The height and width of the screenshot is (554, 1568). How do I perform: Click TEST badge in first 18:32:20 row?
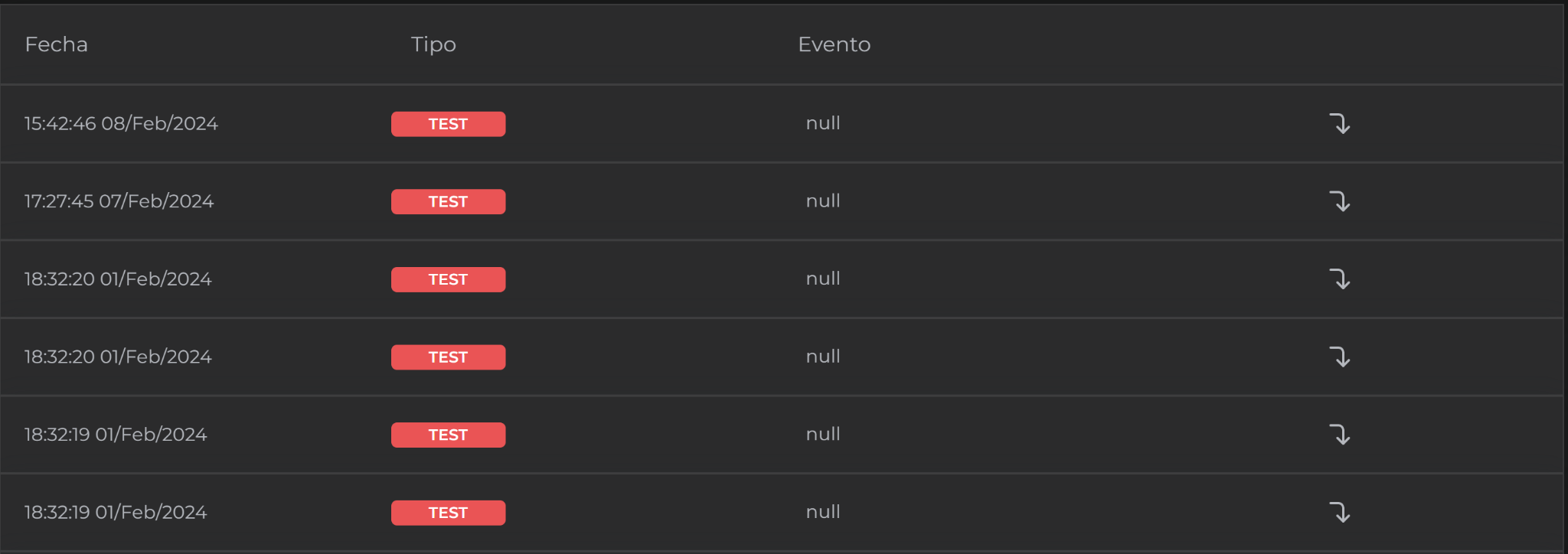point(448,279)
